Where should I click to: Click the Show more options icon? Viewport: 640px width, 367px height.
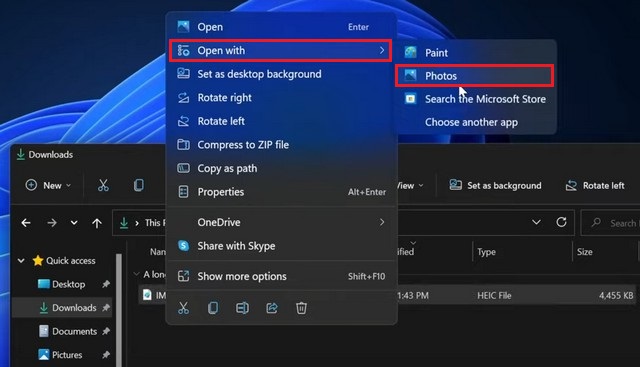click(184, 276)
